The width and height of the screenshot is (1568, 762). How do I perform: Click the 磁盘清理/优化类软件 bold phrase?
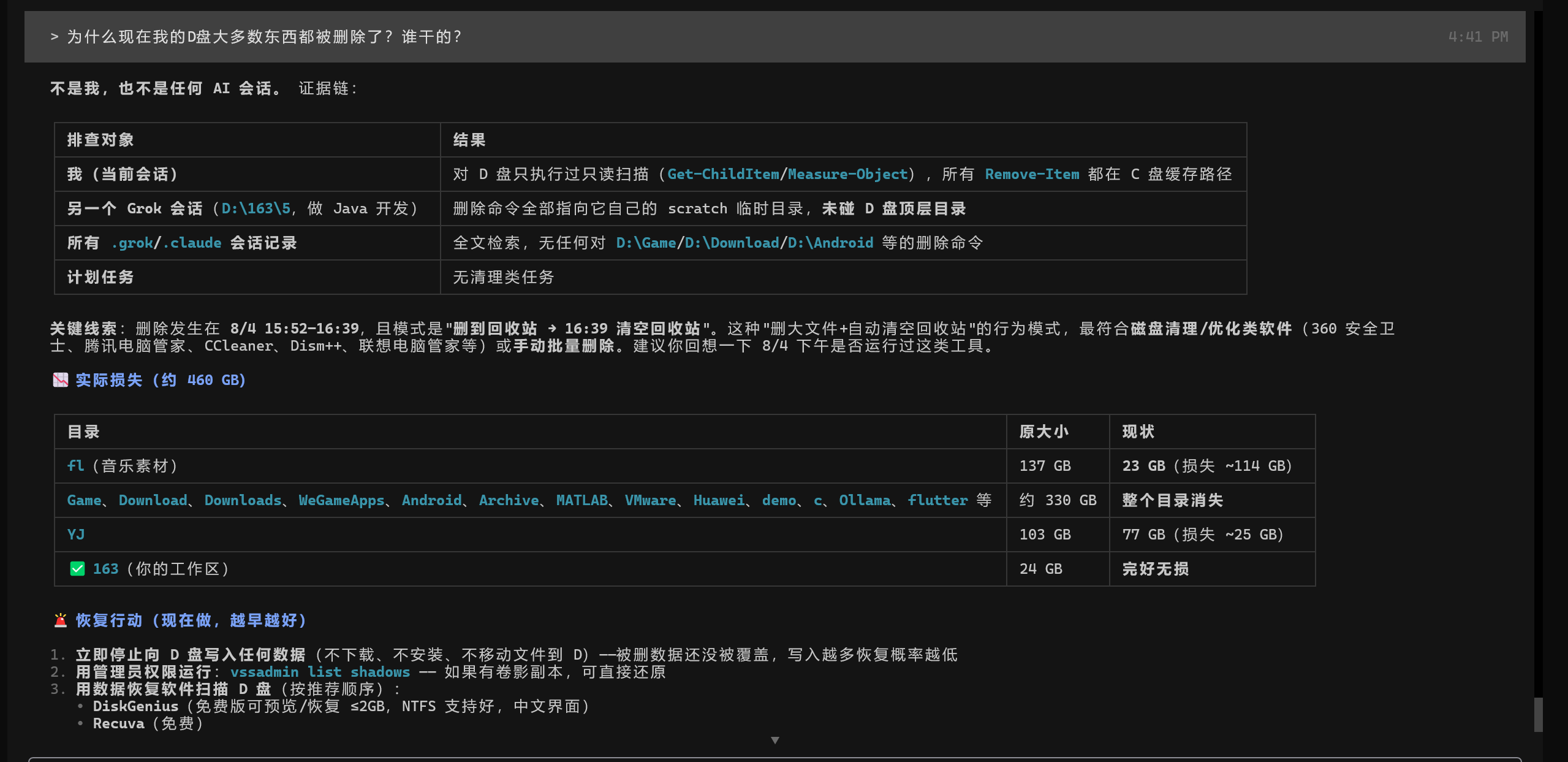coord(1211,329)
